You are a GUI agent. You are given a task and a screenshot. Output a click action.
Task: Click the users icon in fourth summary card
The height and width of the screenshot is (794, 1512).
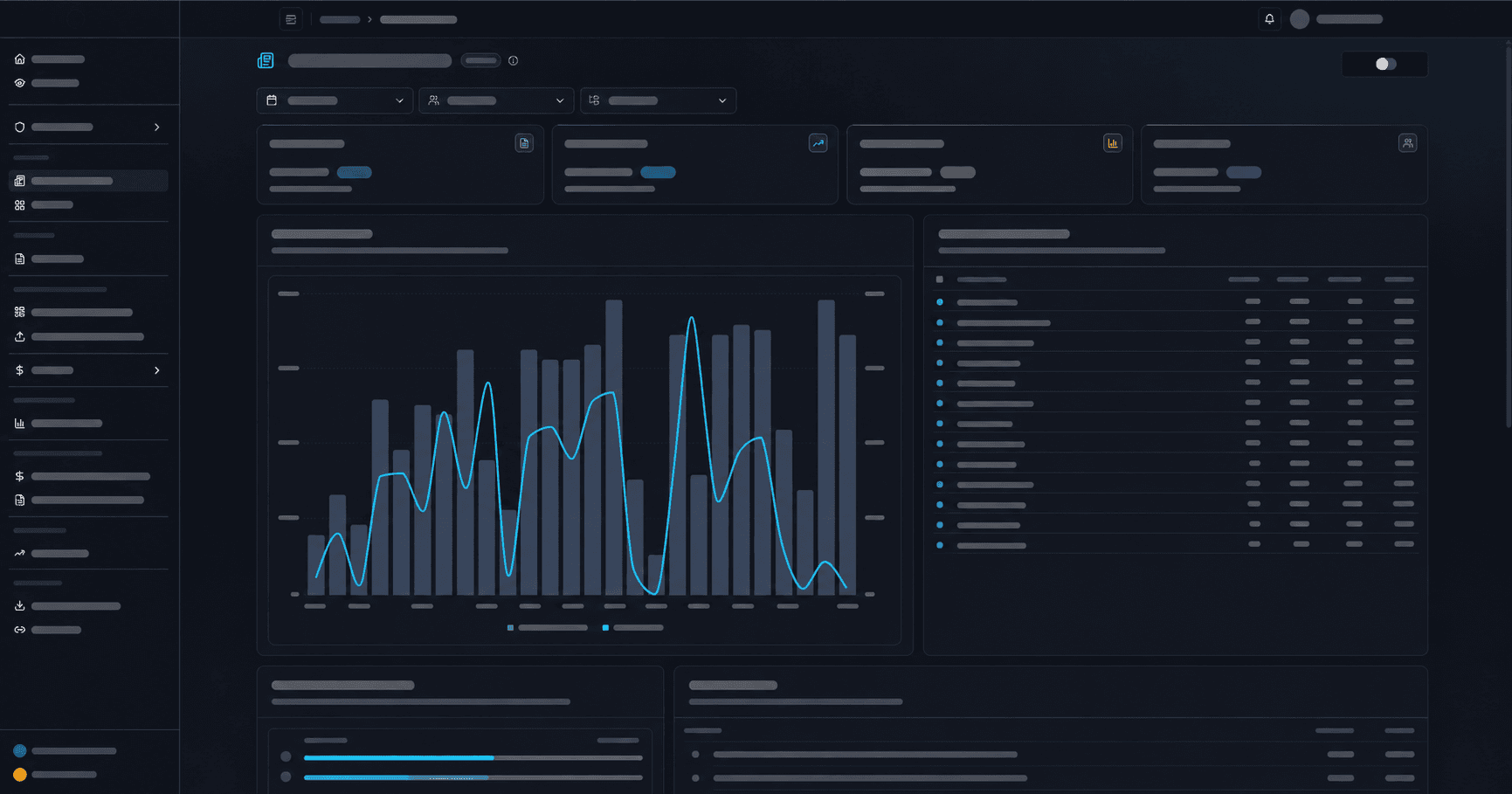pos(1407,143)
